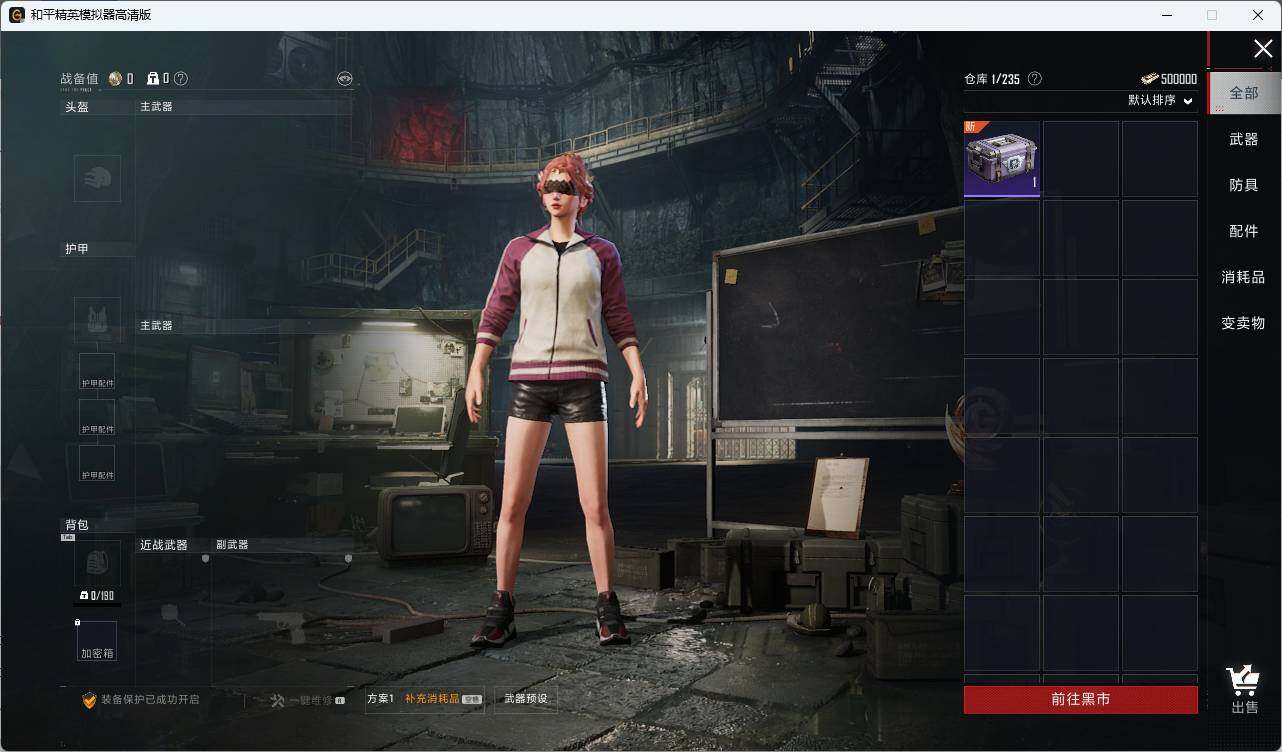
Task: Select the empty body armor vest slot
Action: [97, 320]
